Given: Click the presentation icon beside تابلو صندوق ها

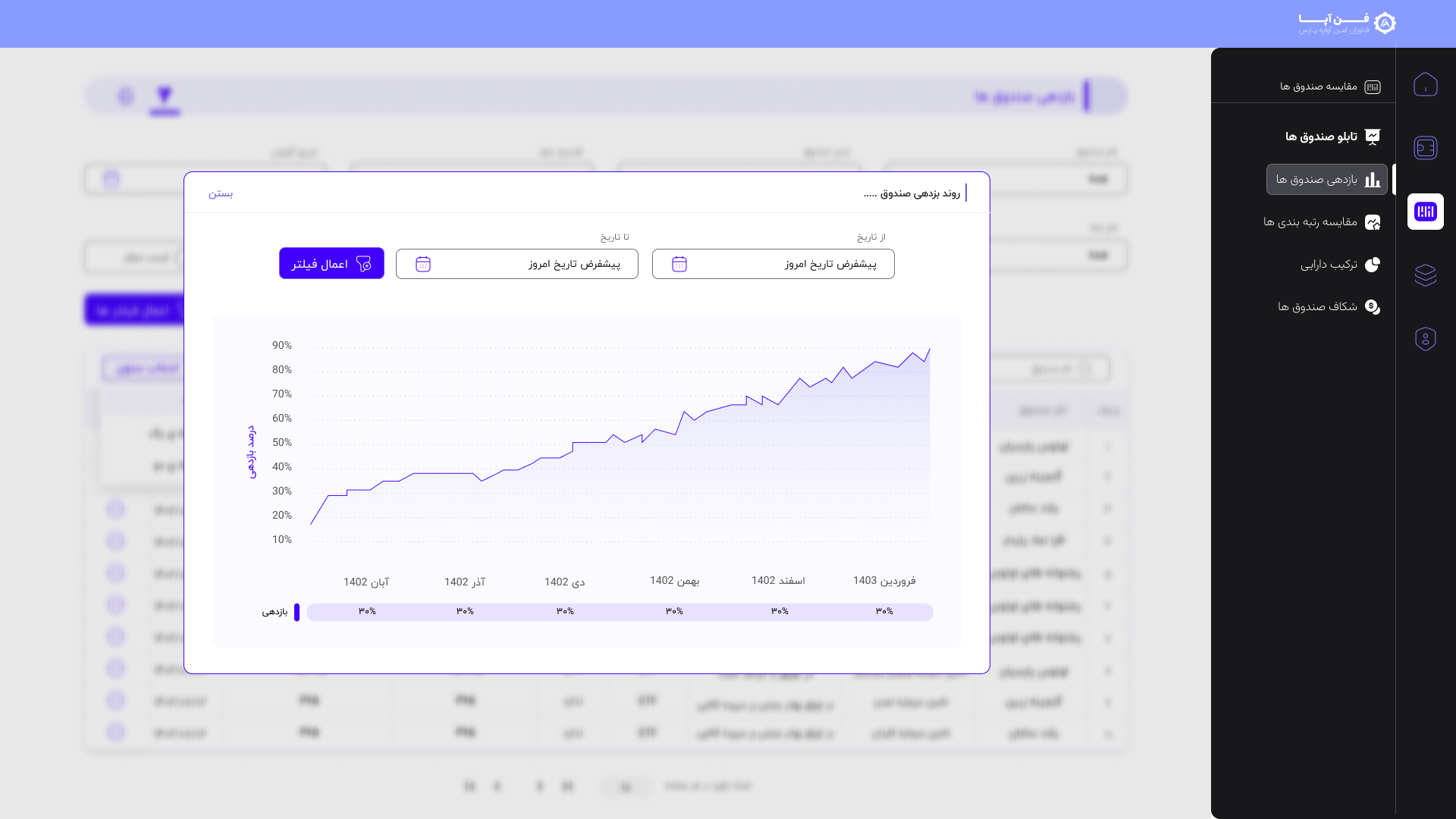Looking at the screenshot, I should [x=1373, y=136].
